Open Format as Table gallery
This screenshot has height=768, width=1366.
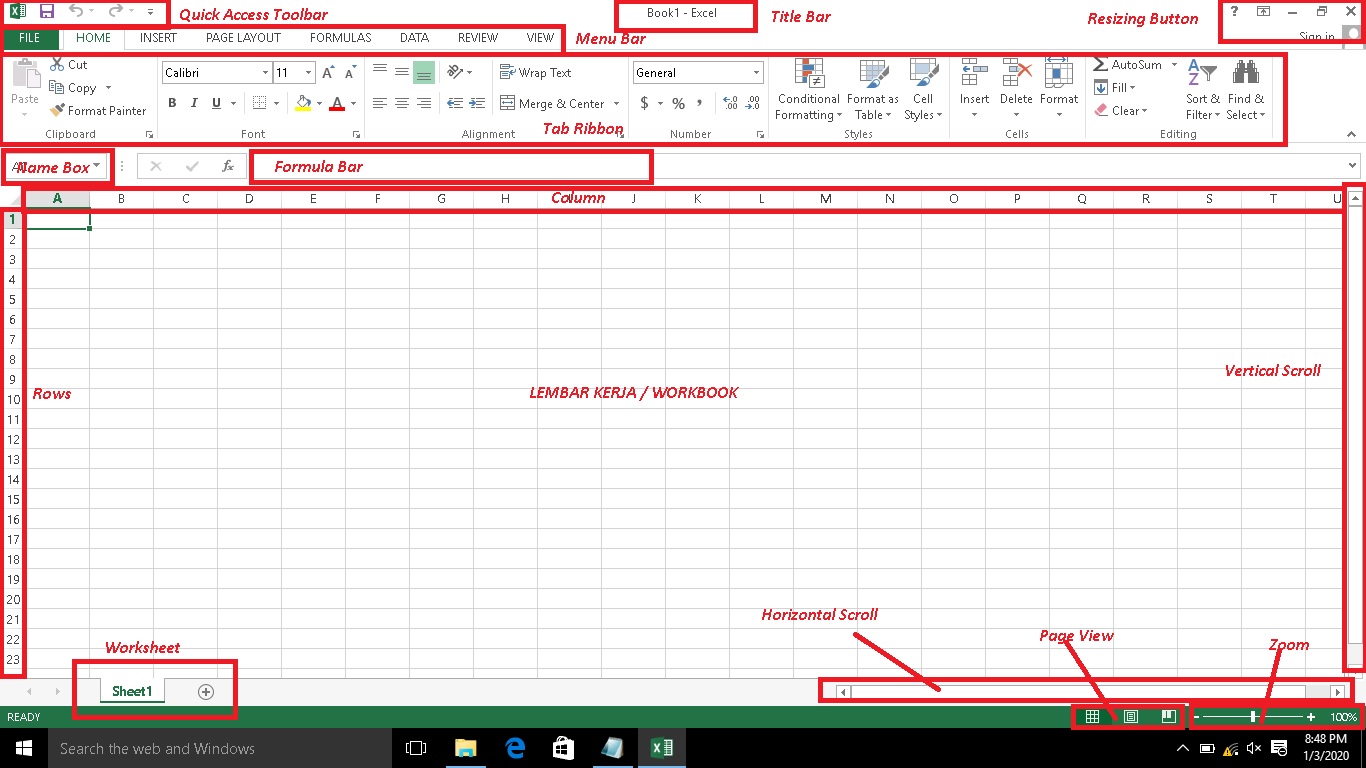pos(873,90)
